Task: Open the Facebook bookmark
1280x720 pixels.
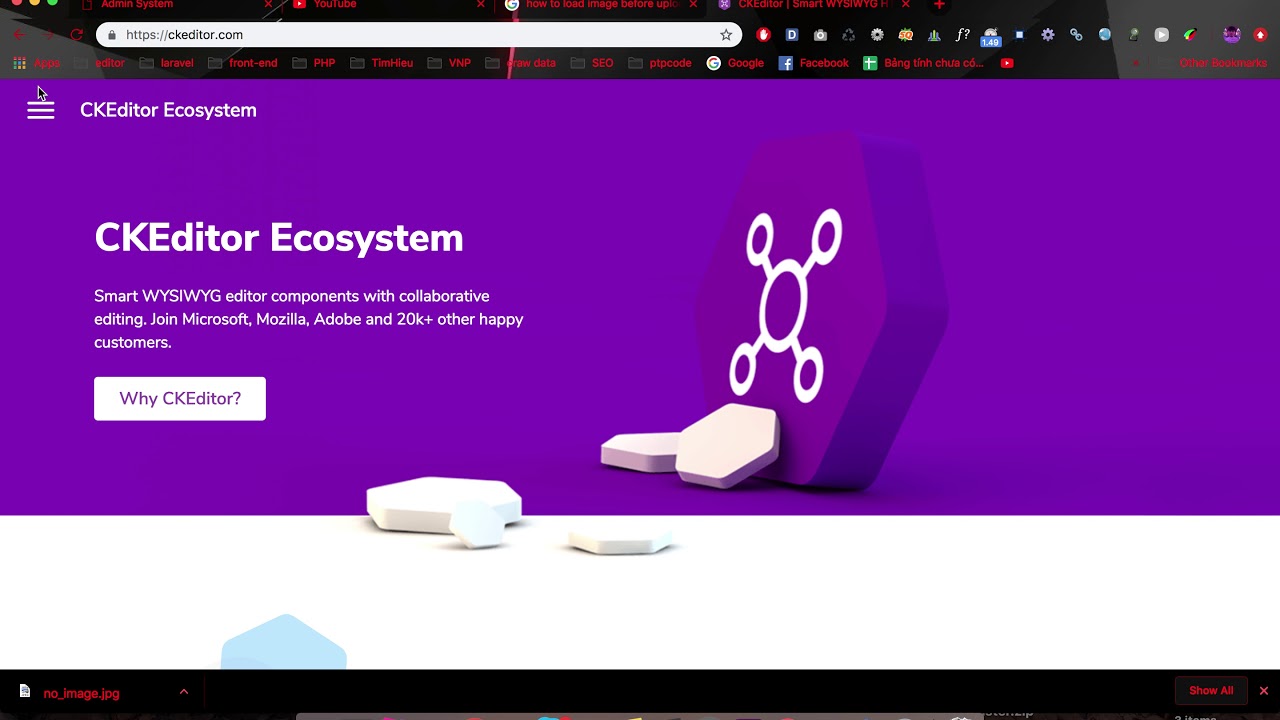Action: [x=813, y=63]
